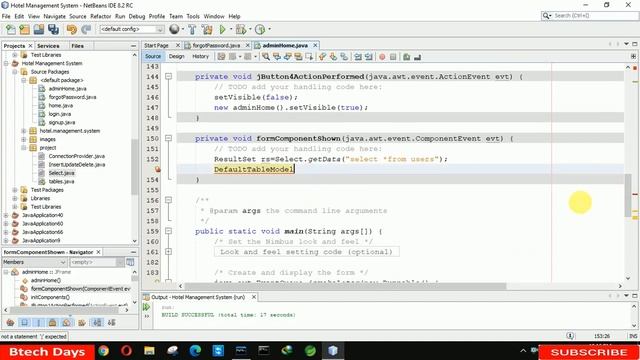Viewport: 640px width, 360px height.
Task: Open the Run Project dropdown arrow
Action: coord(231,29)
